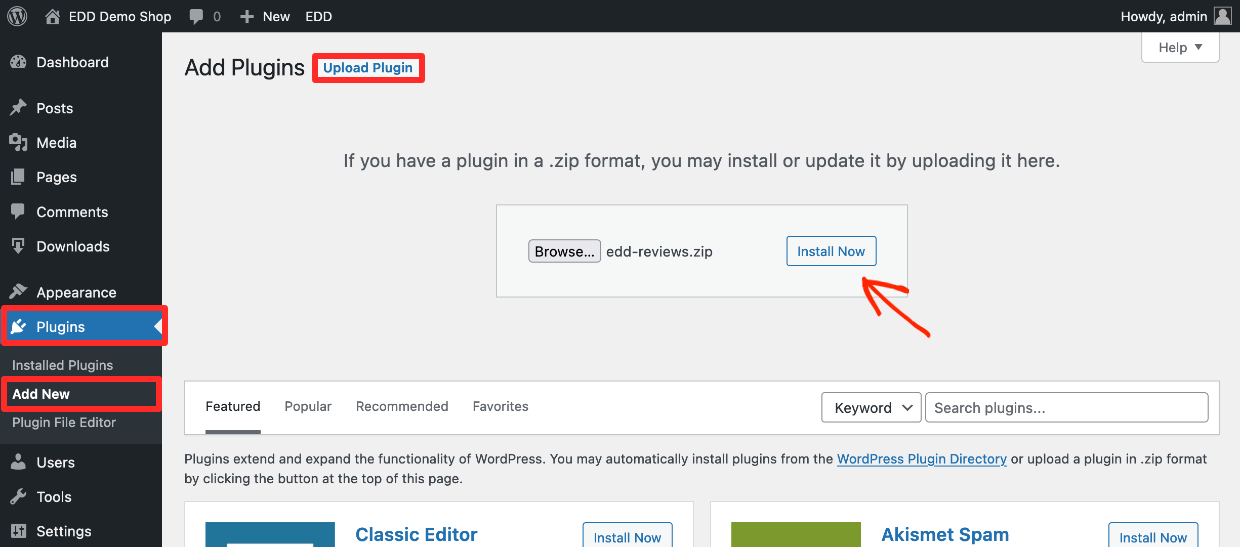Click the Downloads icon in sidebar
Viewport: 1240px width, 547px height.
click(x=18, y=246)
